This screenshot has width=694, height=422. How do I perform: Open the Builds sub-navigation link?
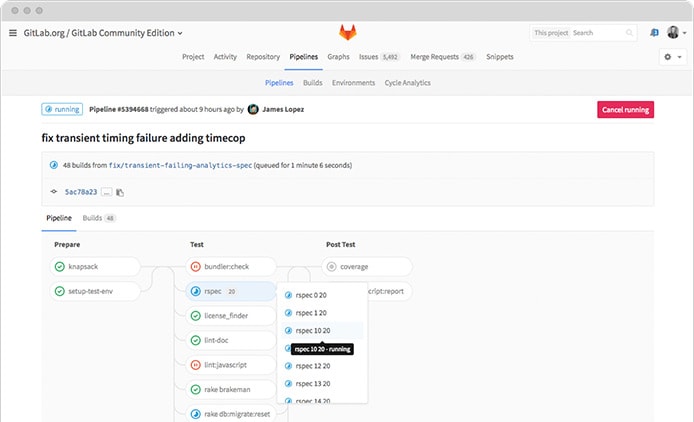(312, 83)
